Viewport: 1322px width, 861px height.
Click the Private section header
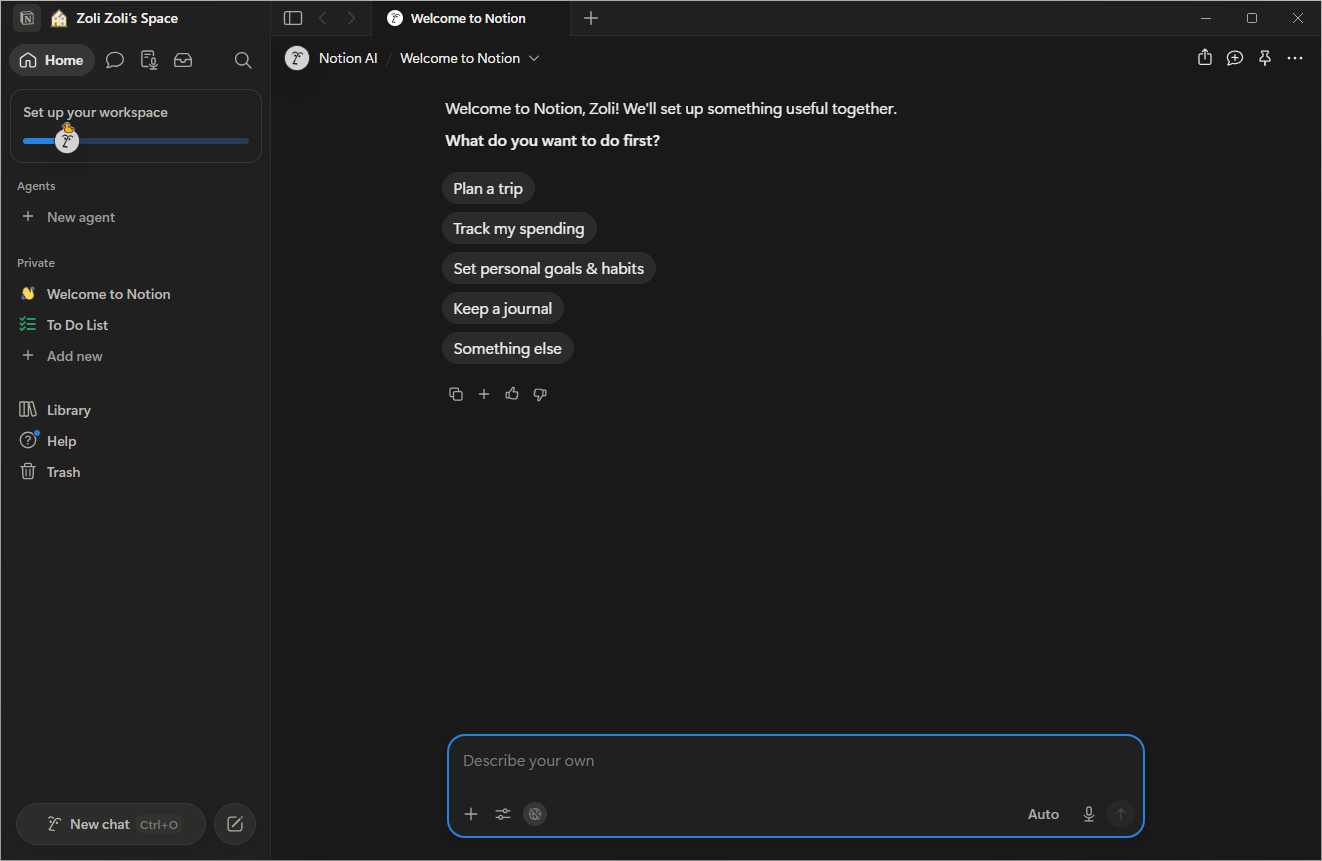(36, 263)
